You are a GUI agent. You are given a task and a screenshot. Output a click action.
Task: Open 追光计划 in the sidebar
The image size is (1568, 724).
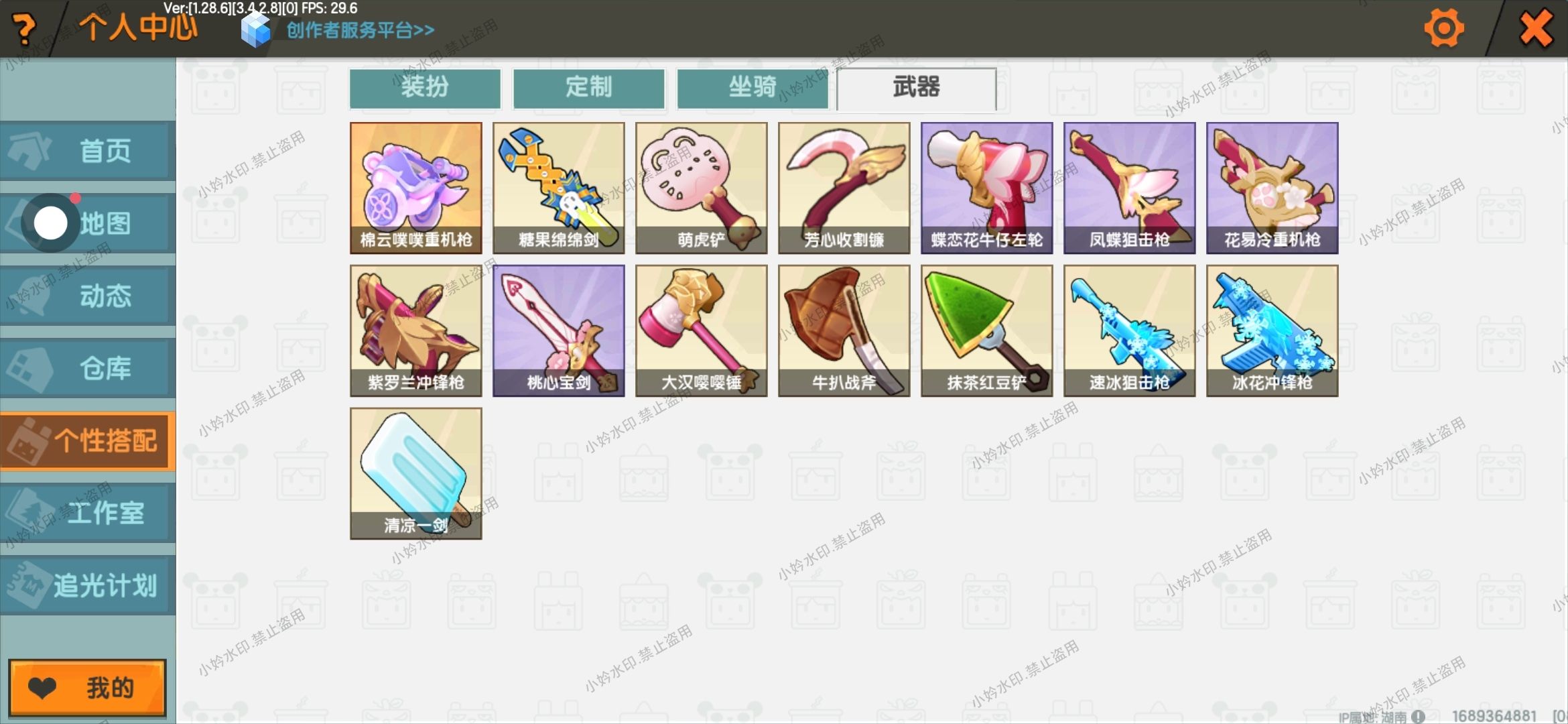pyautogui.click(x=88, y=585)
